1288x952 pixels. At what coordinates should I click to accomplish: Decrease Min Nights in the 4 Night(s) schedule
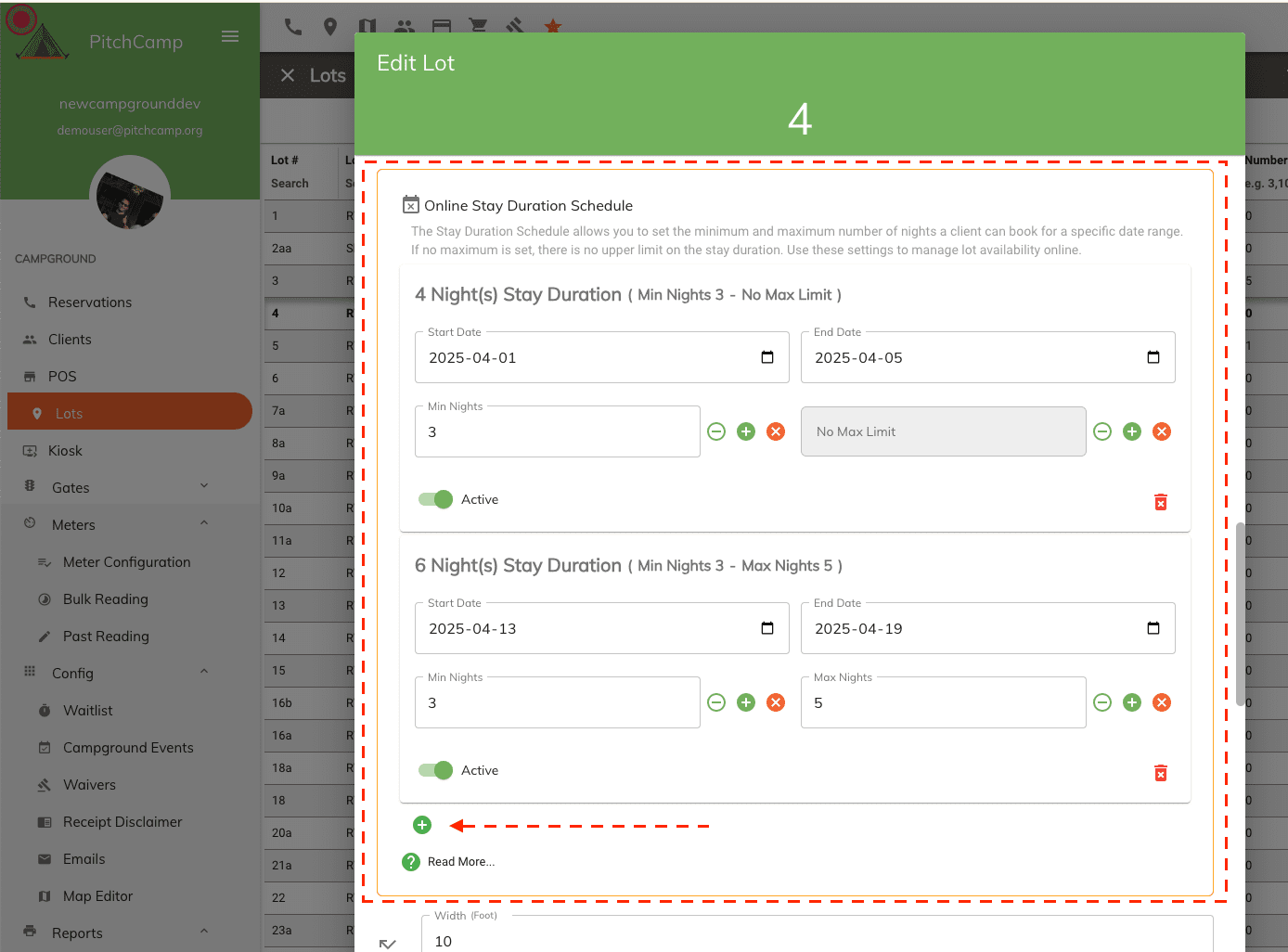[x=716, y=431]
